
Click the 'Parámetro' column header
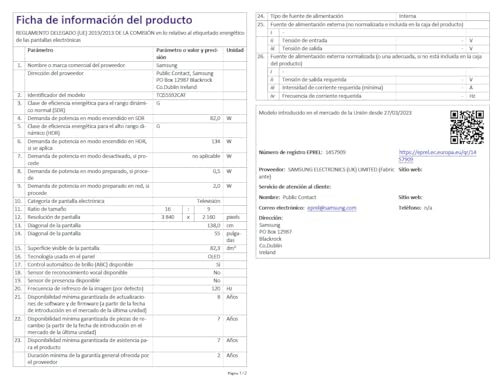40,50
